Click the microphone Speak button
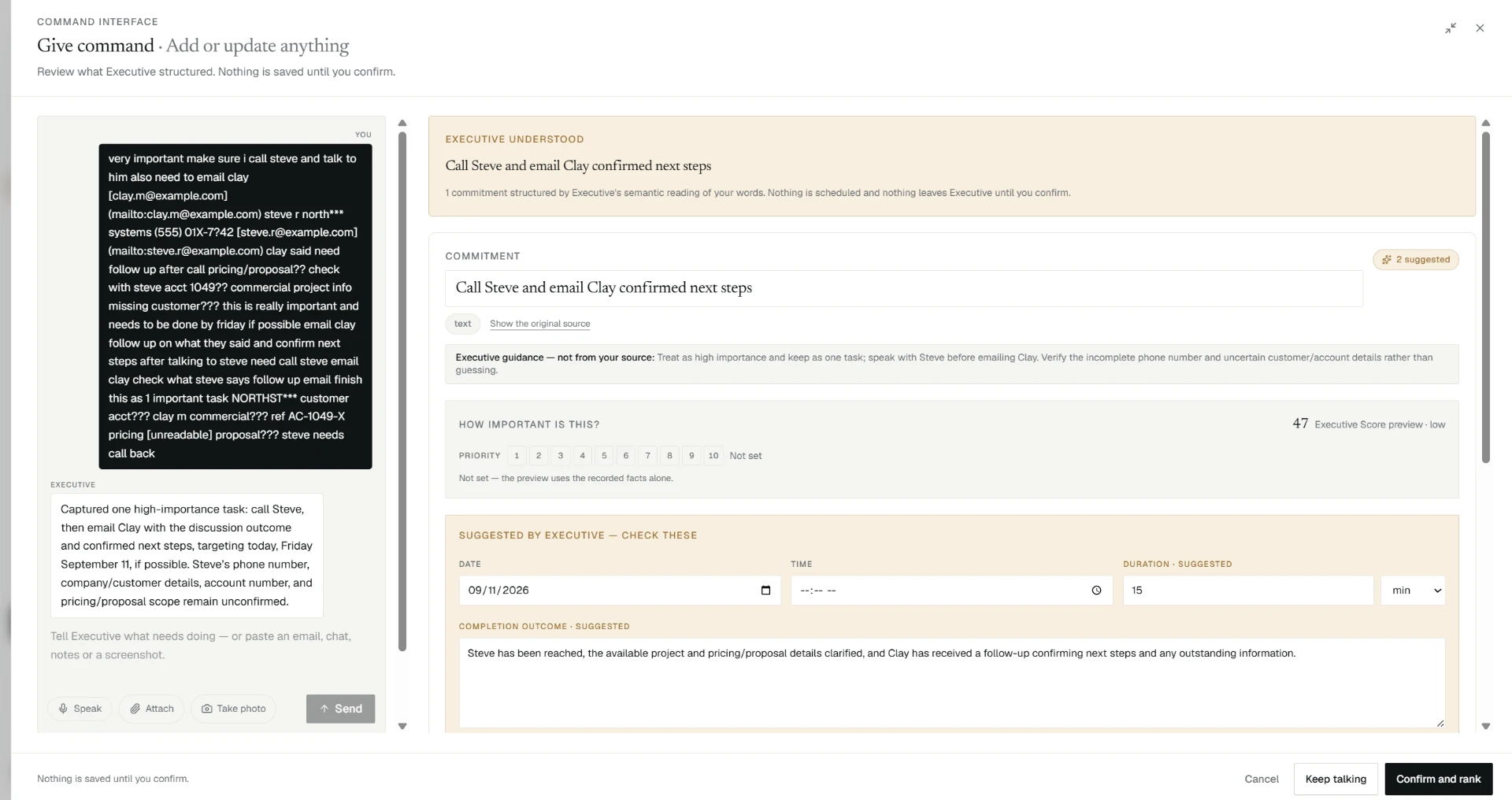Viewport: 1512px width, 800px height. coord(80,709)
